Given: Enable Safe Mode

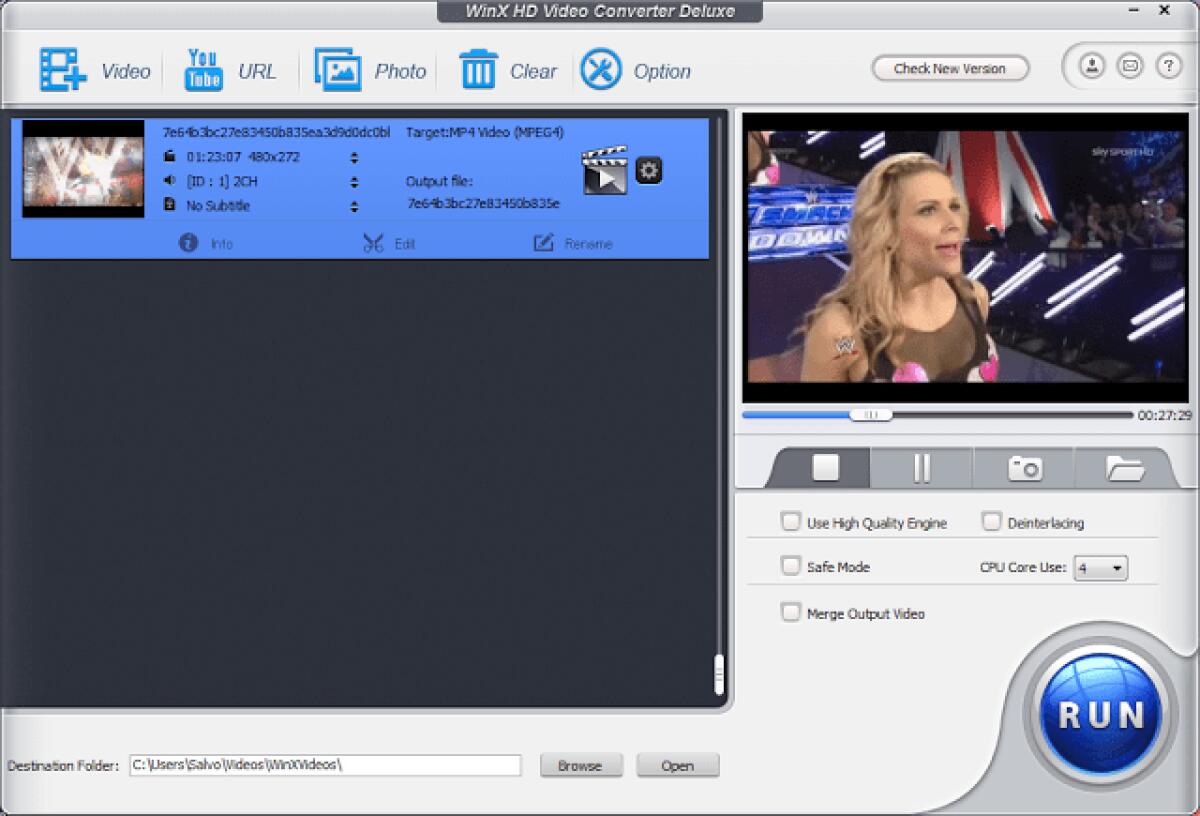Looking at the screenshot, I should tap(790, 566).
